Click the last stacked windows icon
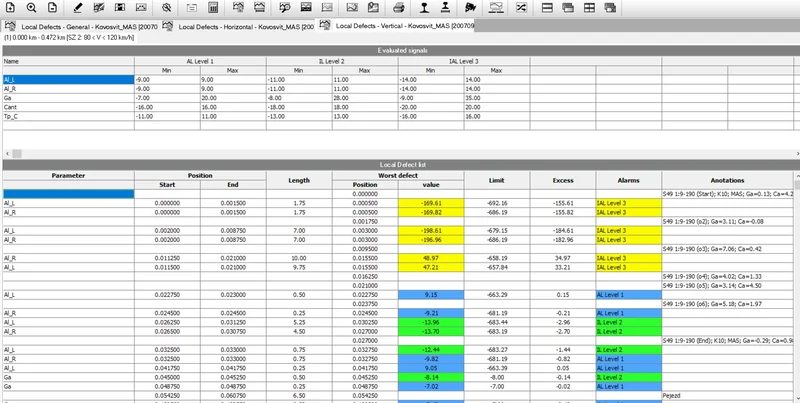Viewport: 800px width, 403px height. point(610,8)
